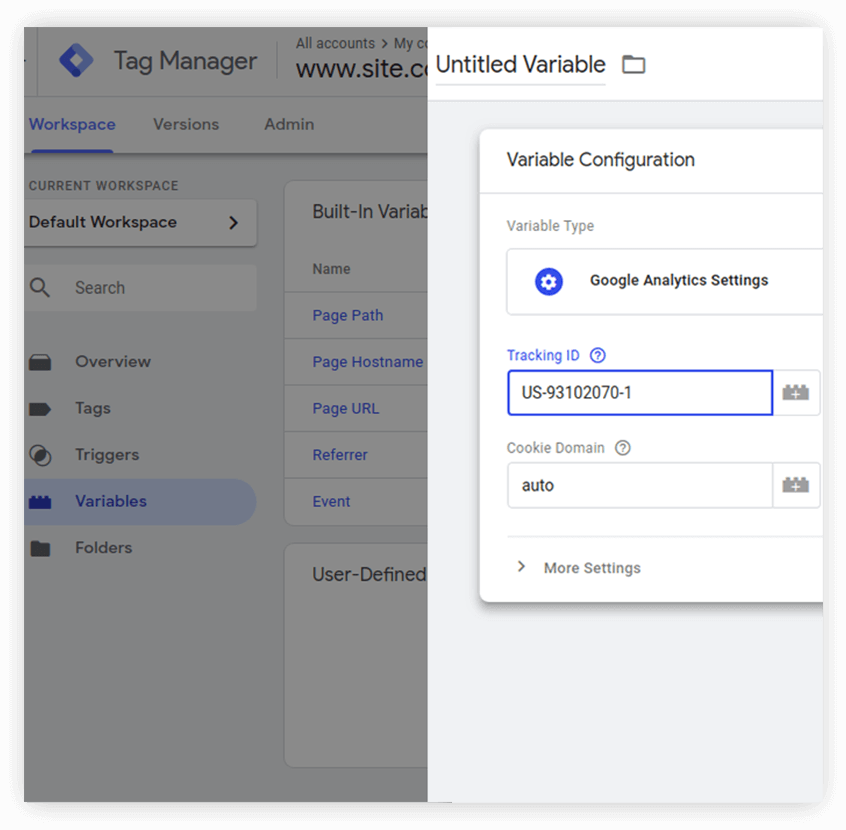Click the Triggers sidebar icon
Image resolution: width=846 pixels, height=830 pixels.
40,455
